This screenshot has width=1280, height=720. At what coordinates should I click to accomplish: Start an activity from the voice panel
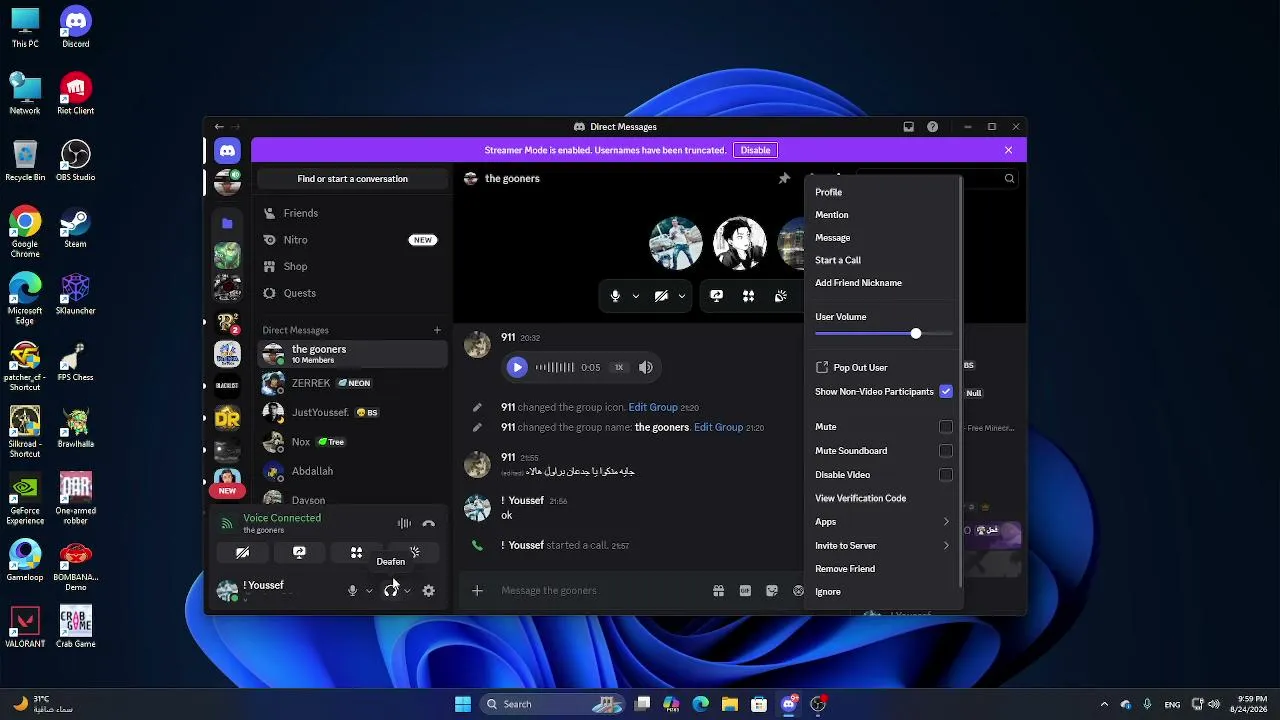pyautogui.click(x=356, y=552)
